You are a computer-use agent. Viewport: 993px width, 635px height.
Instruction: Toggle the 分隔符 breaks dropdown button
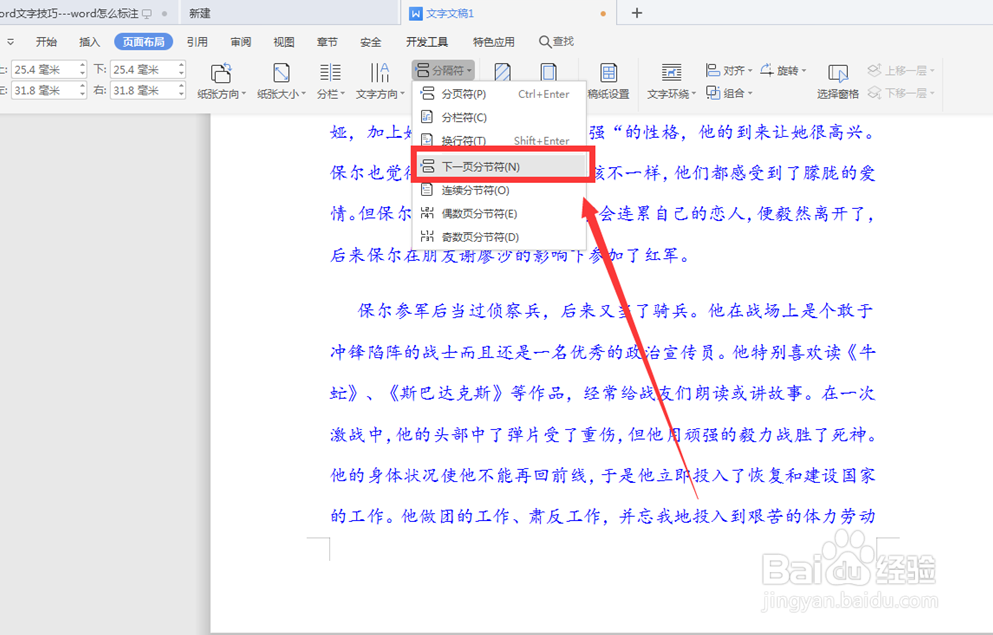pyautogui.click(x=443, y=70)
